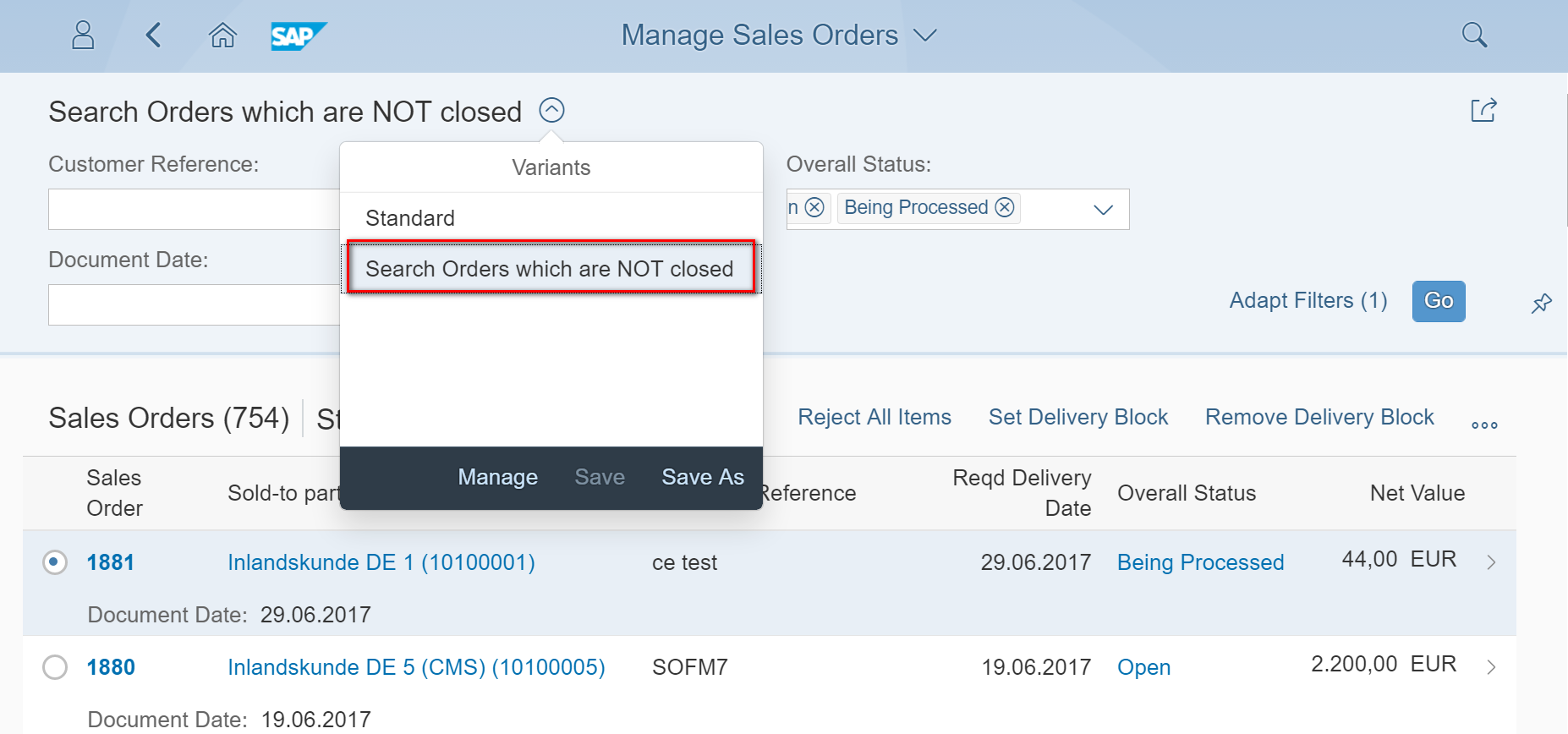The image size is (1568, 734).
Task: Click the share icon
Action: (x=1483, y=111)
